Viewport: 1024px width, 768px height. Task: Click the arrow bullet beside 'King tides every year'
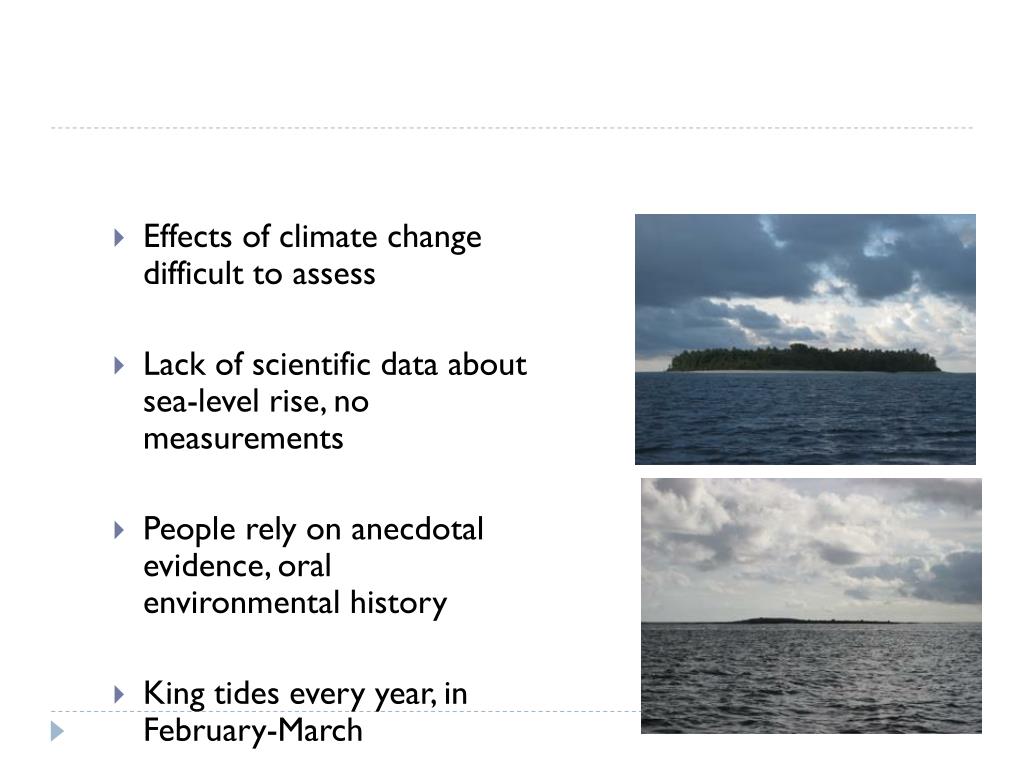pyautogui.click(x=119, y=694)
